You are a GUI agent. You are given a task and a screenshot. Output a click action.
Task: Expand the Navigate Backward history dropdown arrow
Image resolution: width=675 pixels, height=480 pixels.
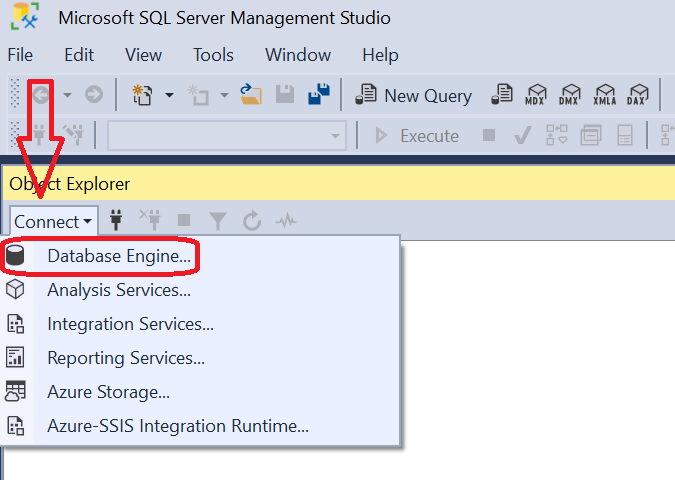(68, 95)
